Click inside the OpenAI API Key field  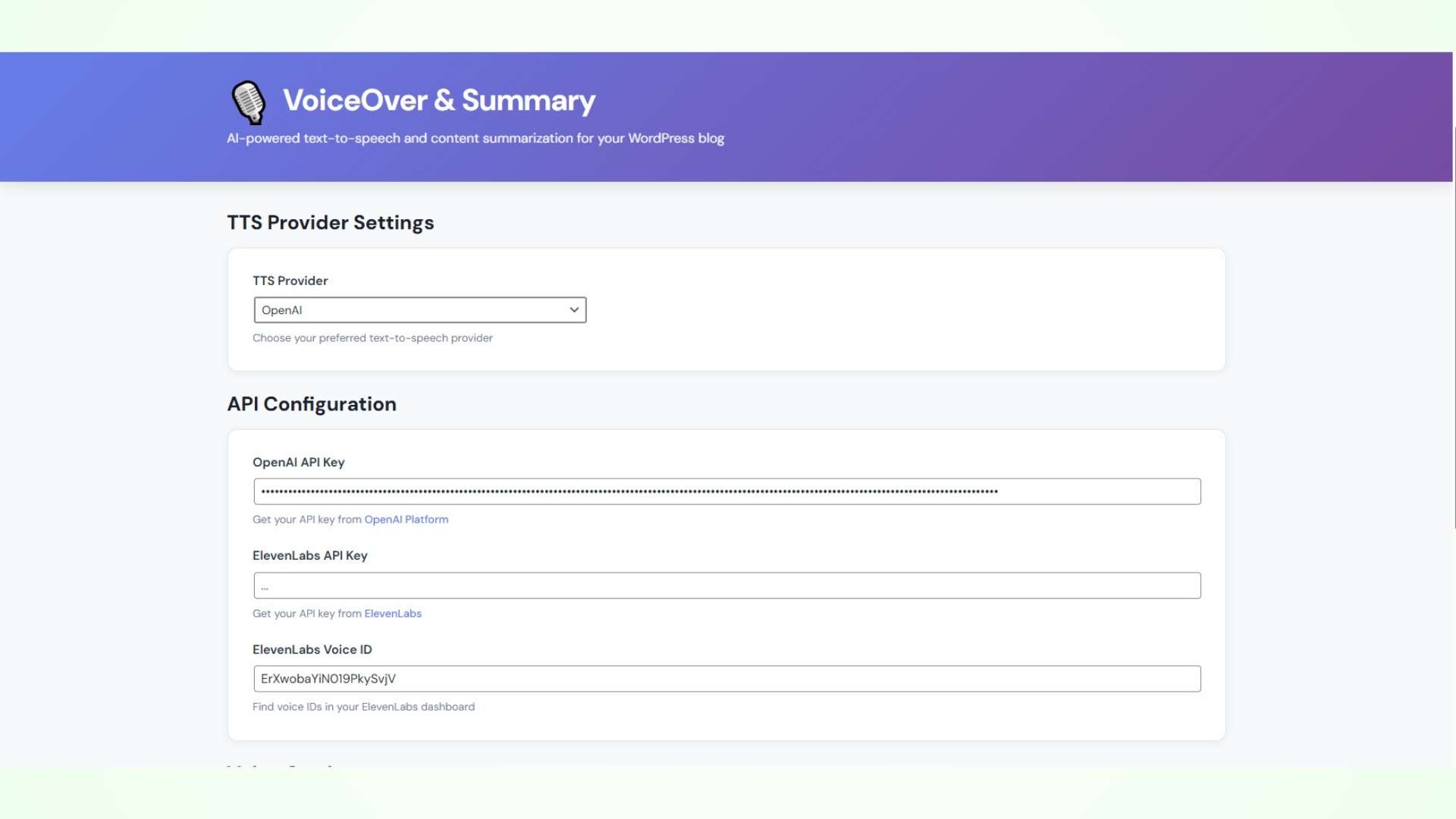coord(726,491)
